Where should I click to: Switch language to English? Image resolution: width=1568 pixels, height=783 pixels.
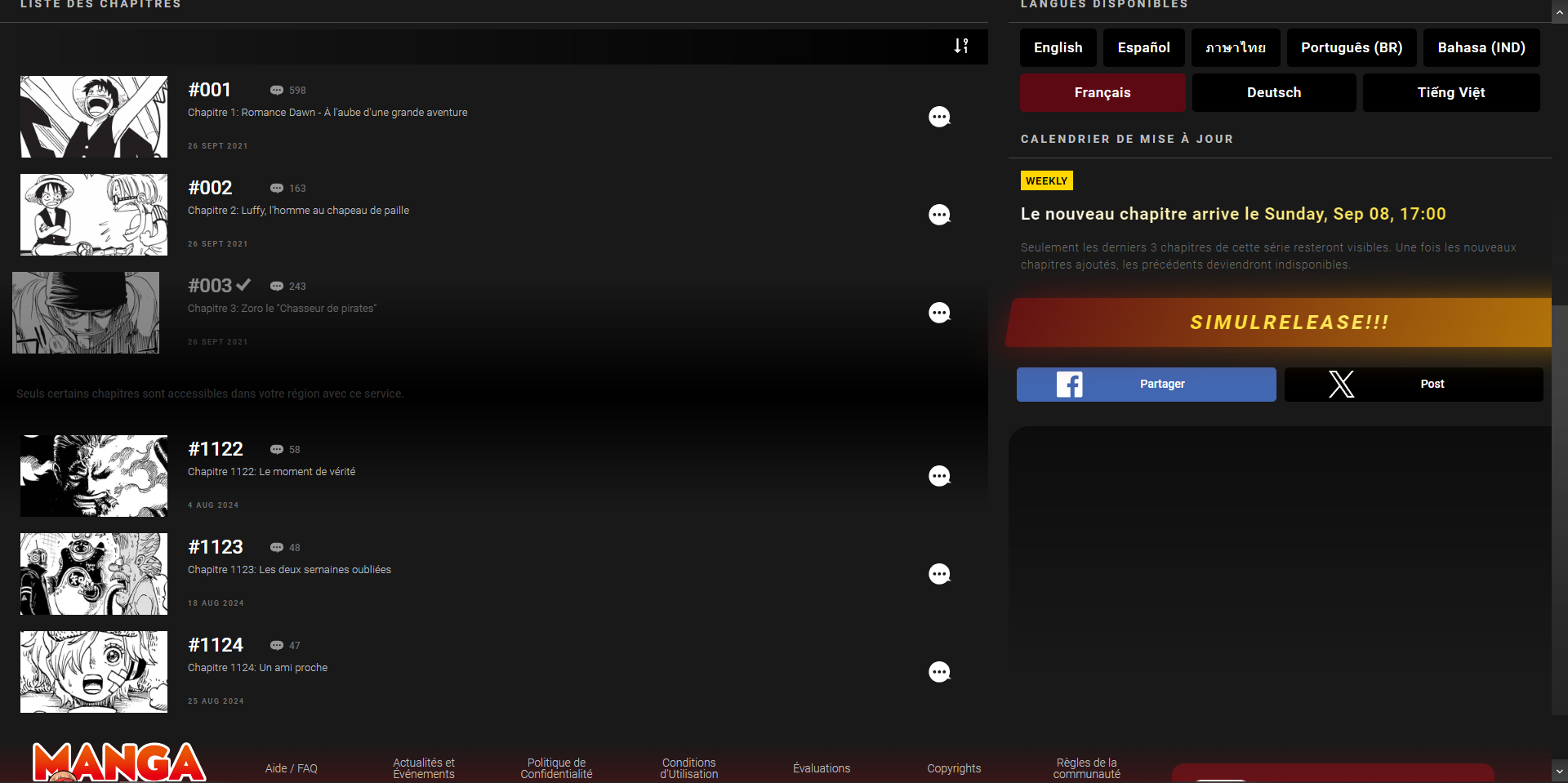(1058, 47)
